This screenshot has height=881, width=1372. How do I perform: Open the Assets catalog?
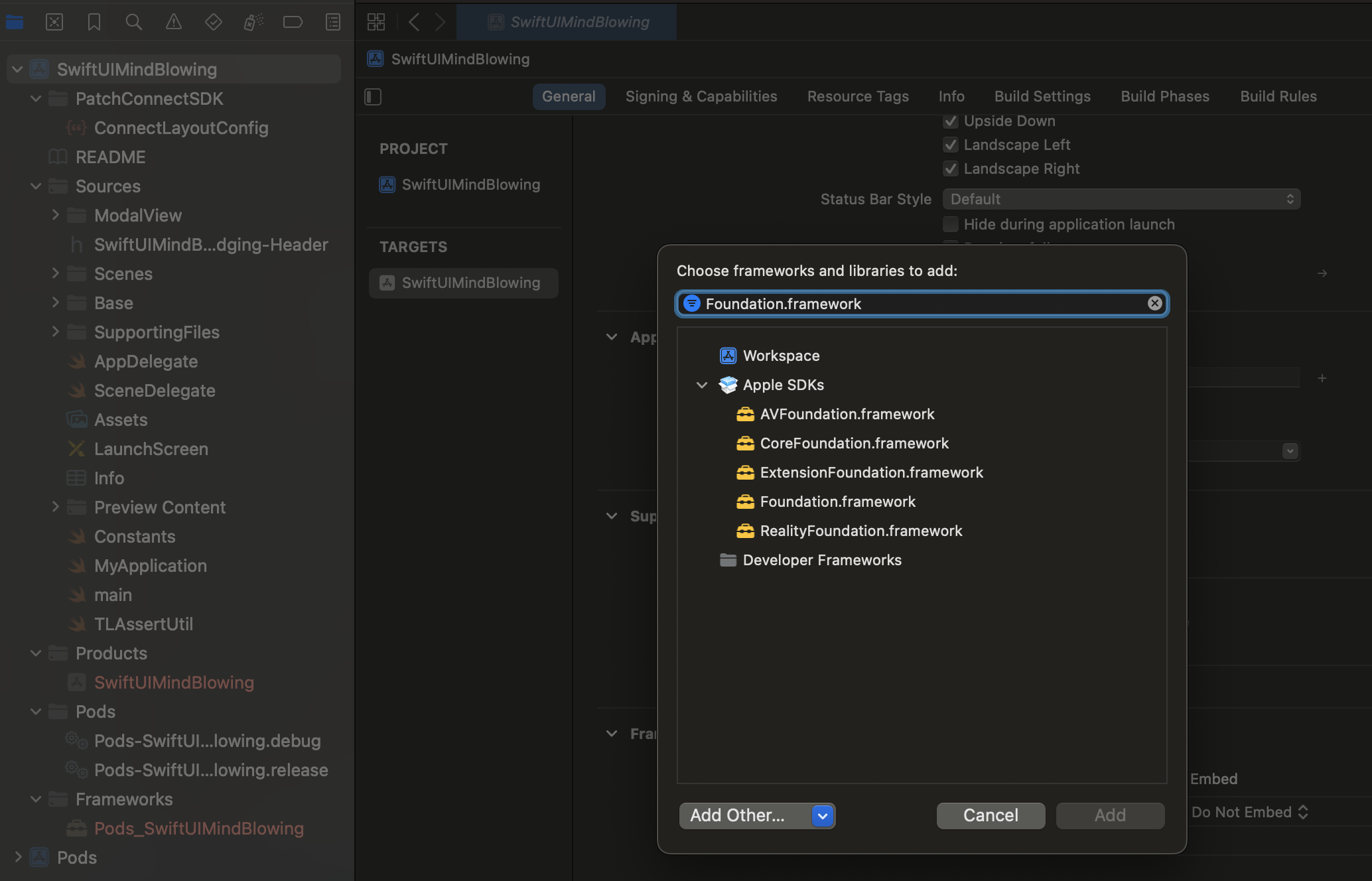(x=121, y=419)
